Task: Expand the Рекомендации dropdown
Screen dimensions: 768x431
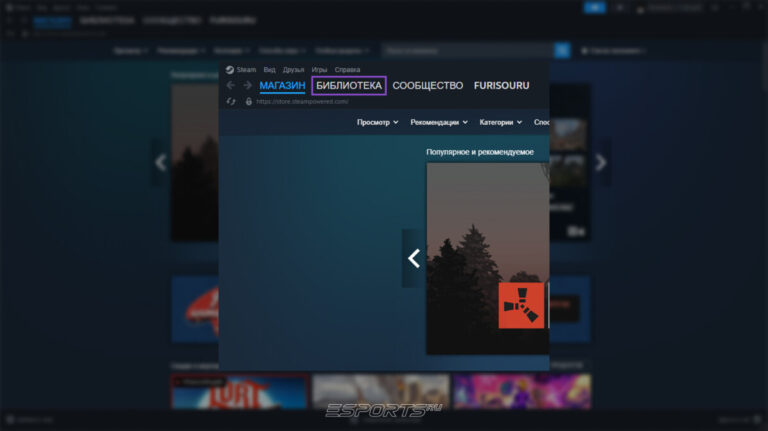Action: [x=439, y=122]
